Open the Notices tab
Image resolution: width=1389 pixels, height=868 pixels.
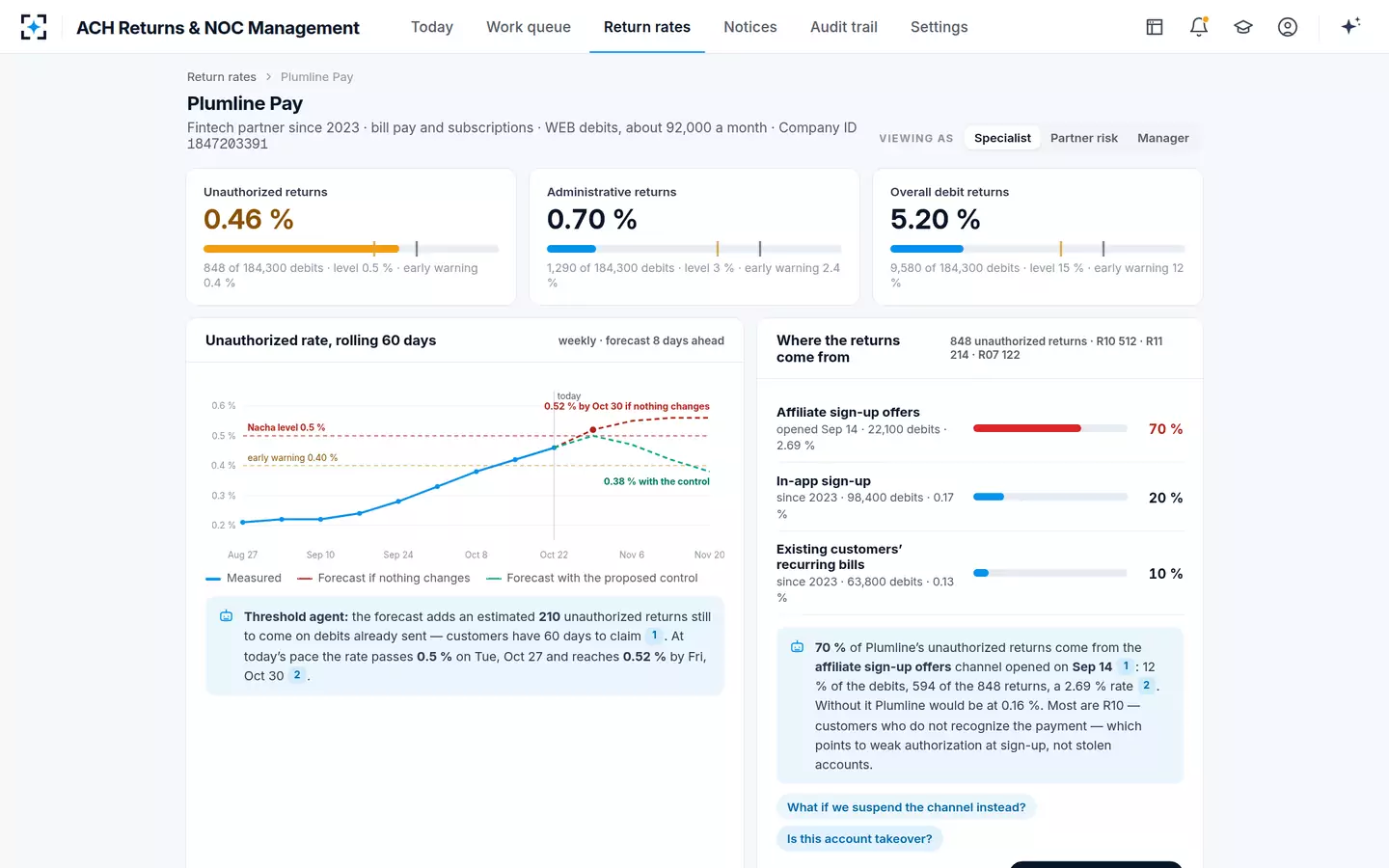tap(750, 27)
